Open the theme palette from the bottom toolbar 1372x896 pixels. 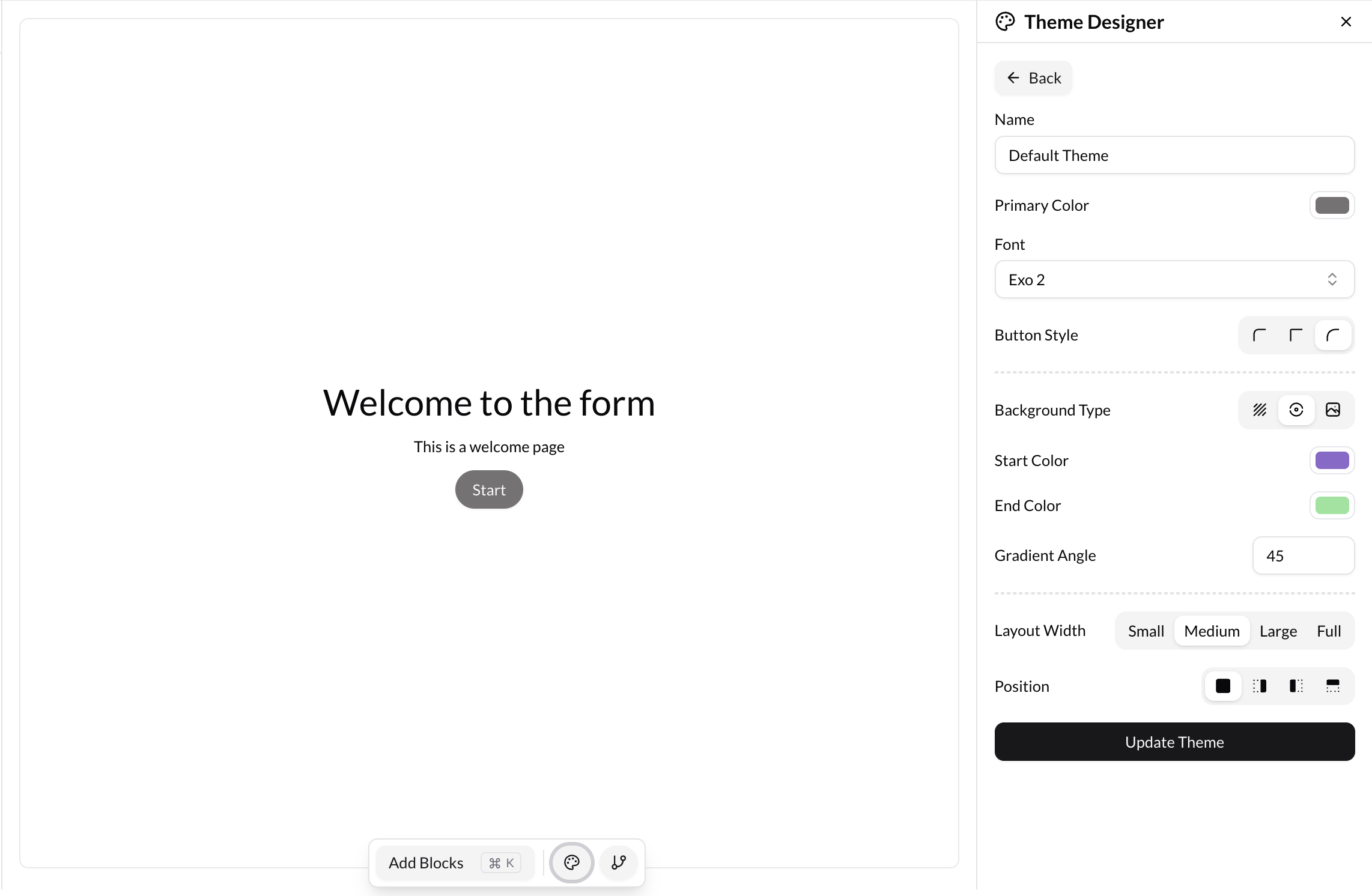pos(571,862)
